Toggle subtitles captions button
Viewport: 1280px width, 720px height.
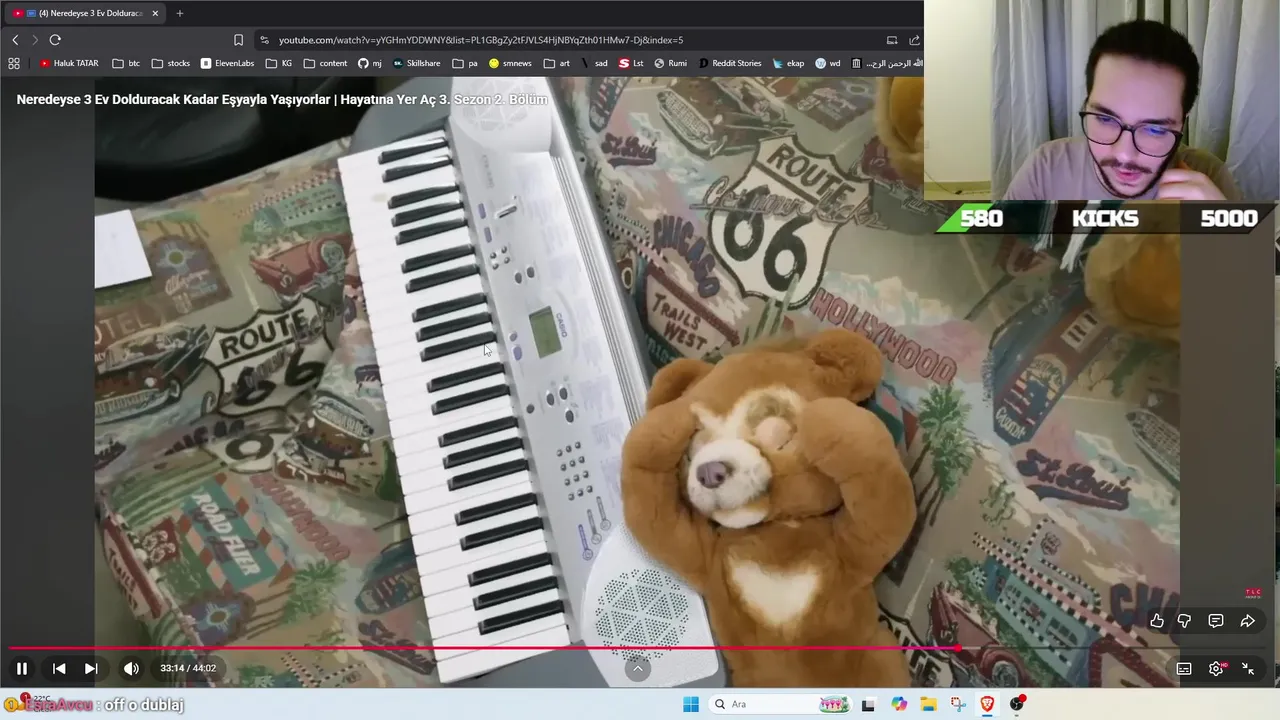1184,669
